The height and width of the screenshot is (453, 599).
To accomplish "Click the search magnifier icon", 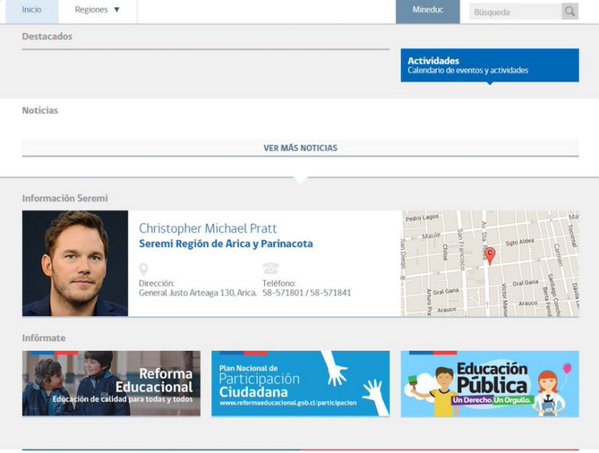I will point(570,11).
